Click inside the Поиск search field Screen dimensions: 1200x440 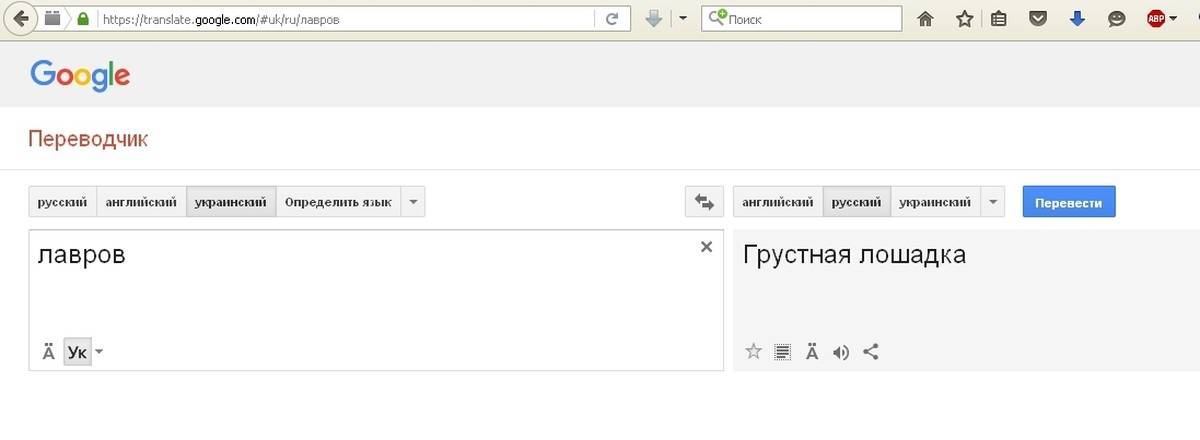[802, 18]
